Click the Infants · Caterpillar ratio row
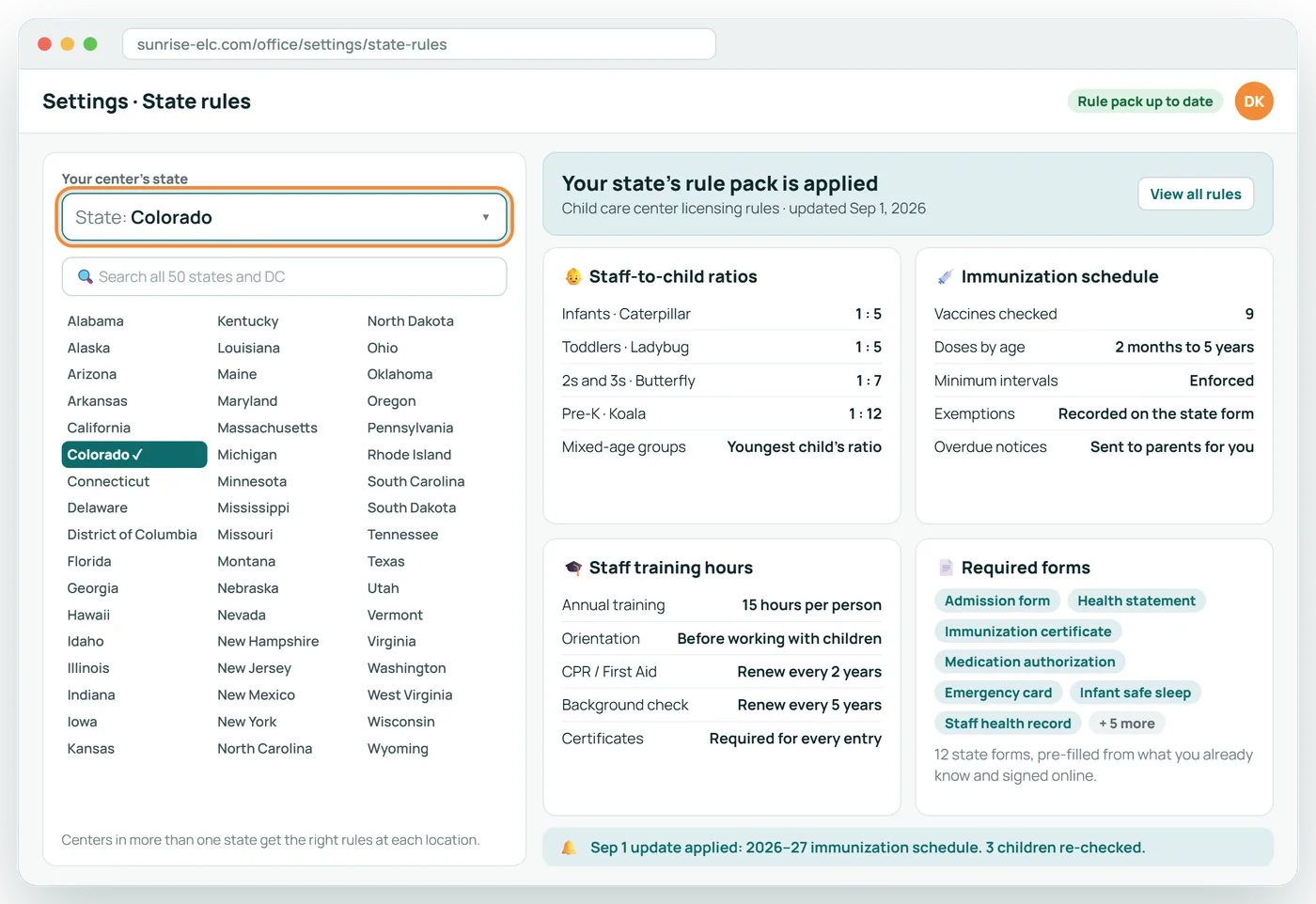1316x904 pixels. coord(722,314)
